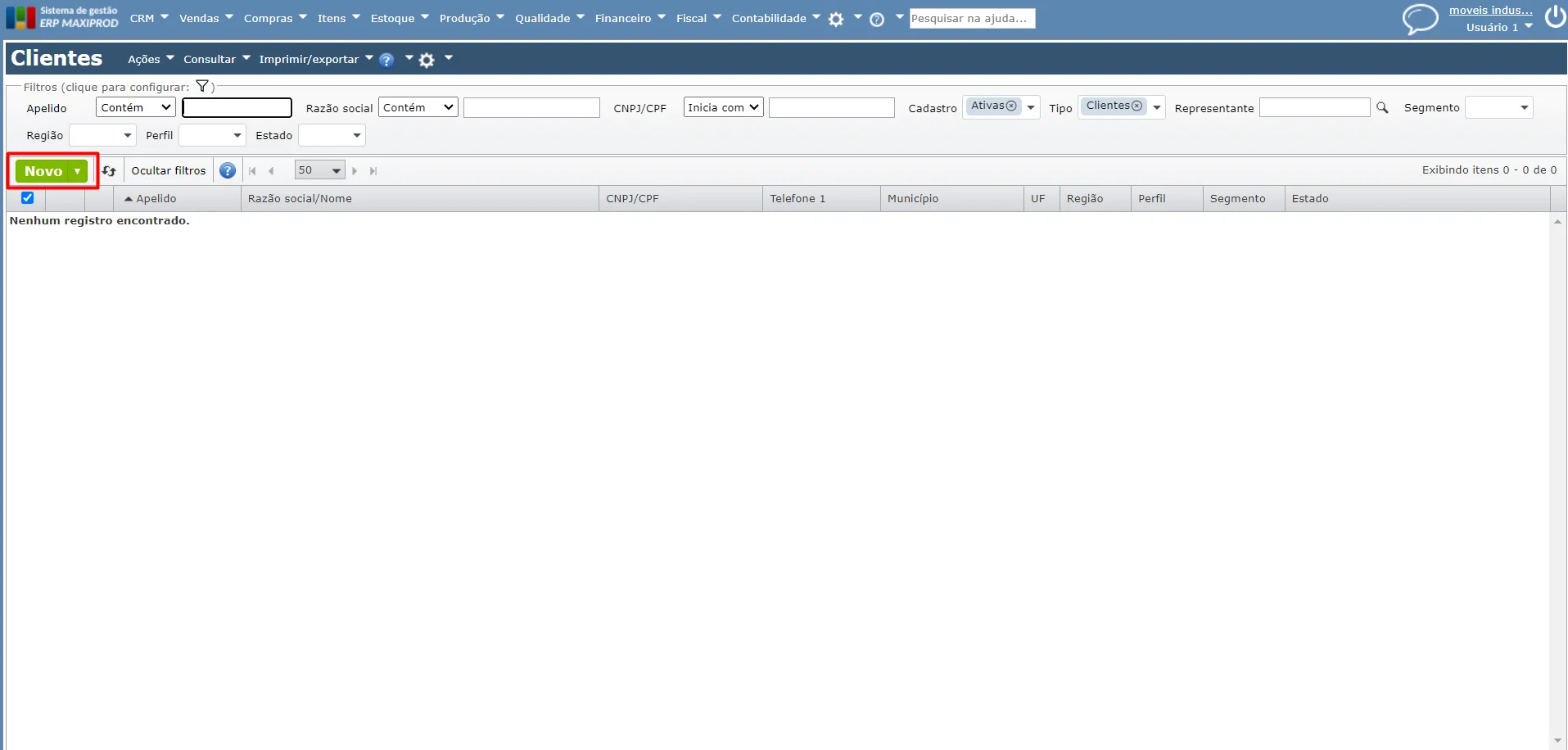Go to last page of results
This screenshot has width=1568, height=750.
coord(373,171)
